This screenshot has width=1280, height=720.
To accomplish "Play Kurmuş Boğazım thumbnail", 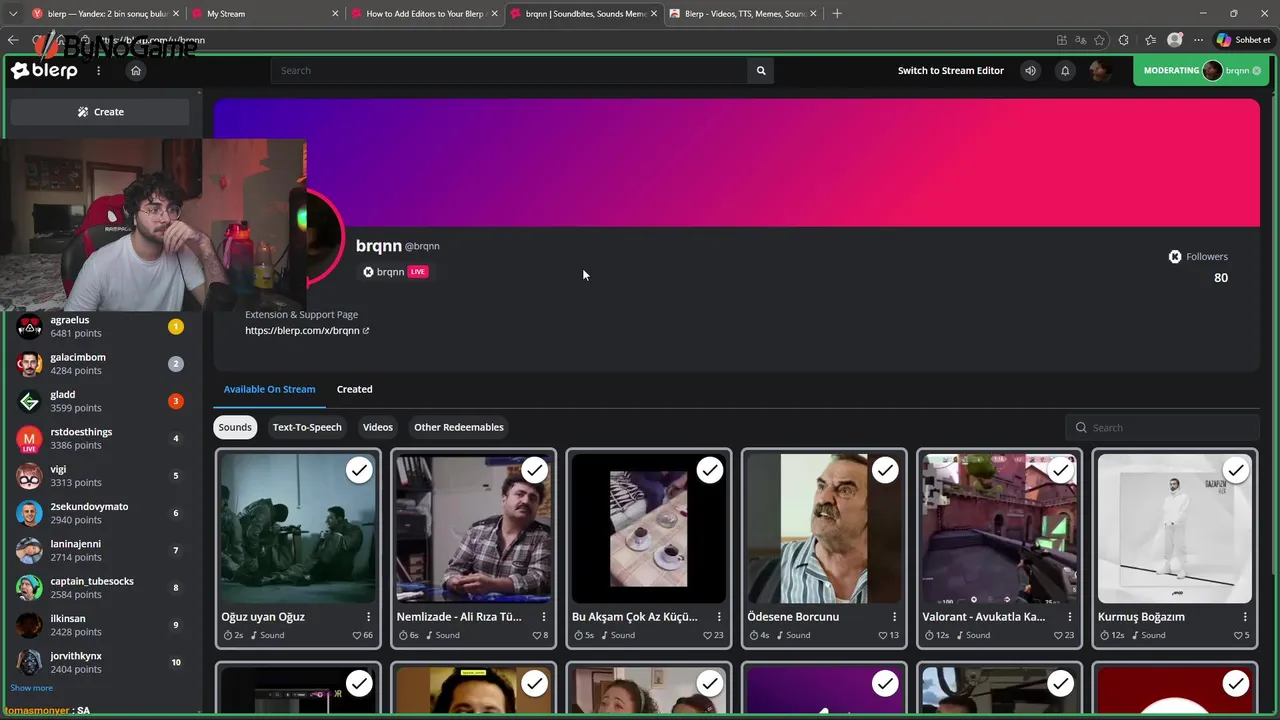I will click(1175, 528).
